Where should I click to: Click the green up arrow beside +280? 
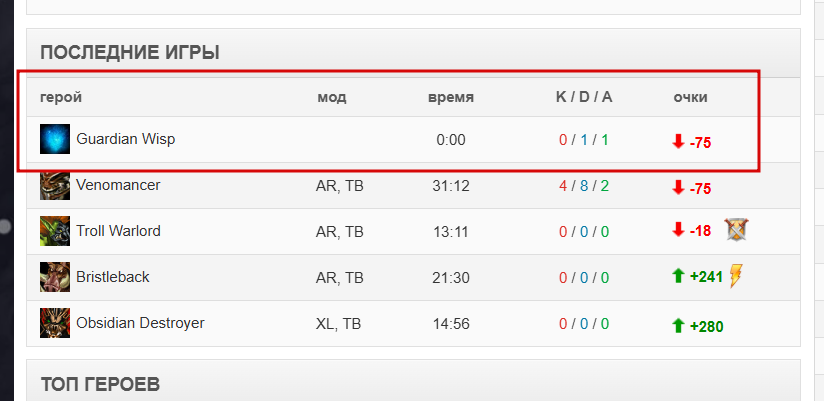pos(678,326)
